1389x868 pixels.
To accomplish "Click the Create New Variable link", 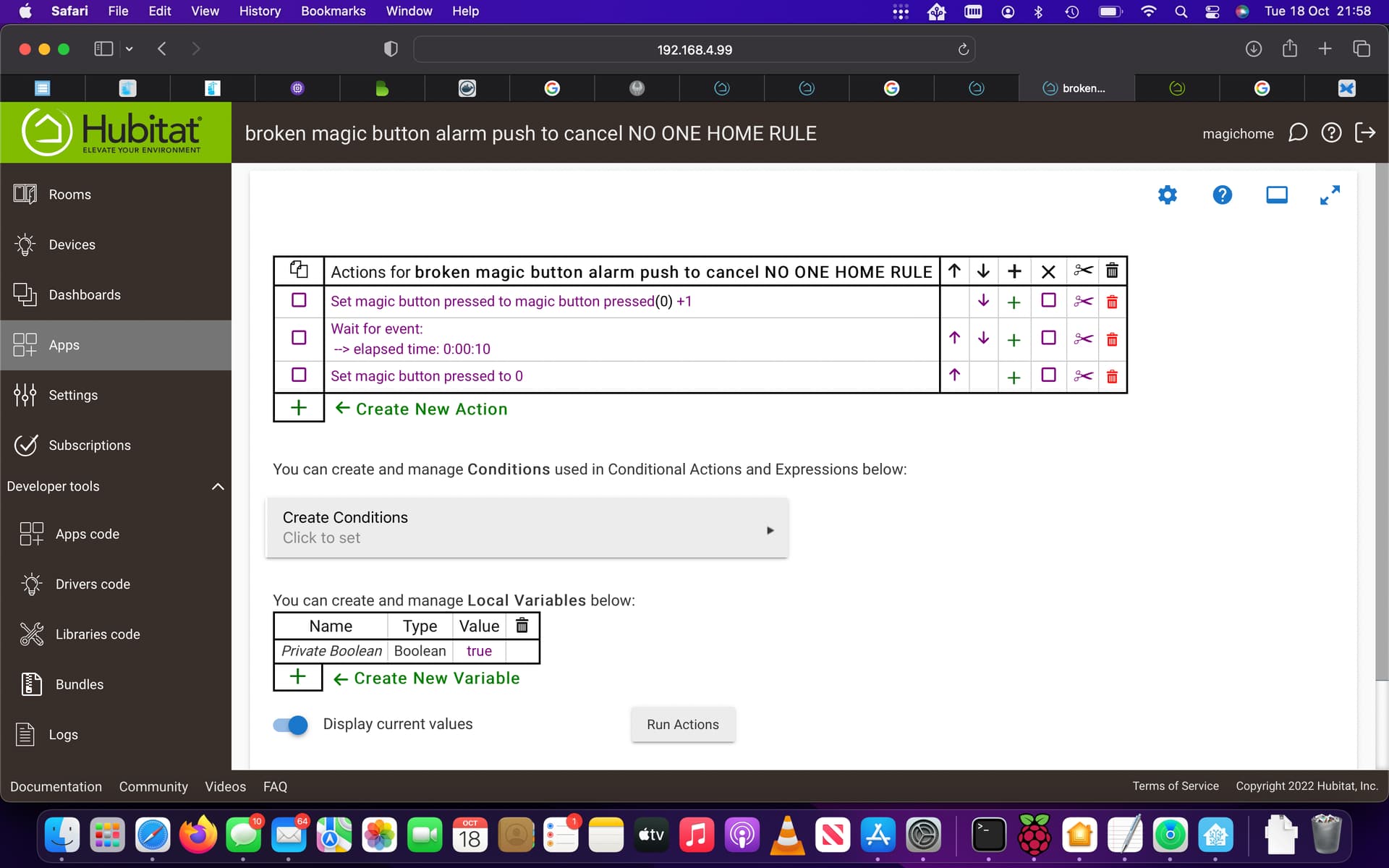I will click(436, 678).
